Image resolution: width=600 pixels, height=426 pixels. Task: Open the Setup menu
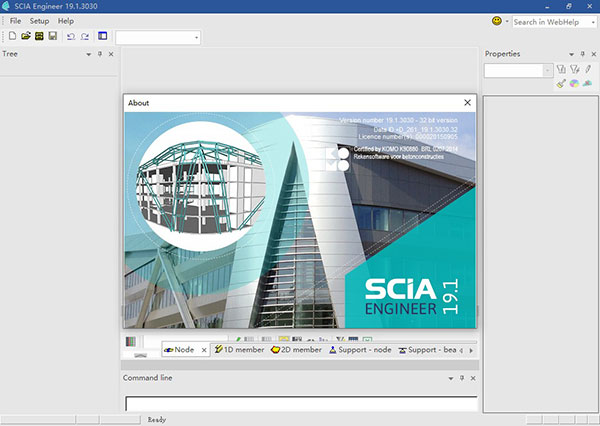(39, 20)
